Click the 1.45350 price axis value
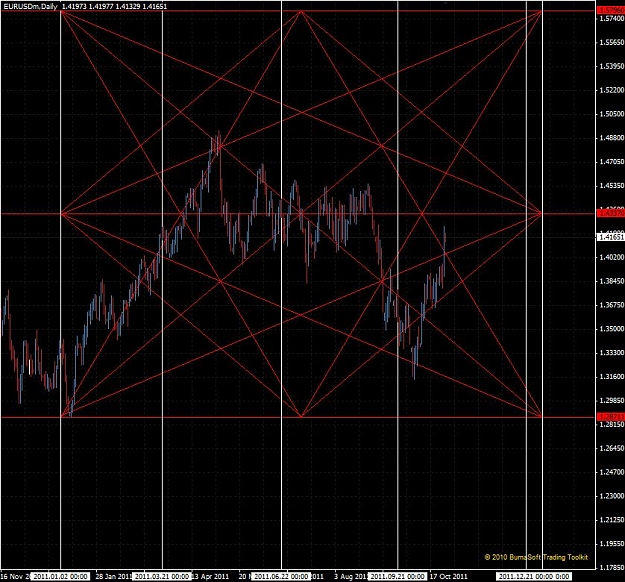The width and height of the screenshot is (625, 582). click(x=612, y=186)
